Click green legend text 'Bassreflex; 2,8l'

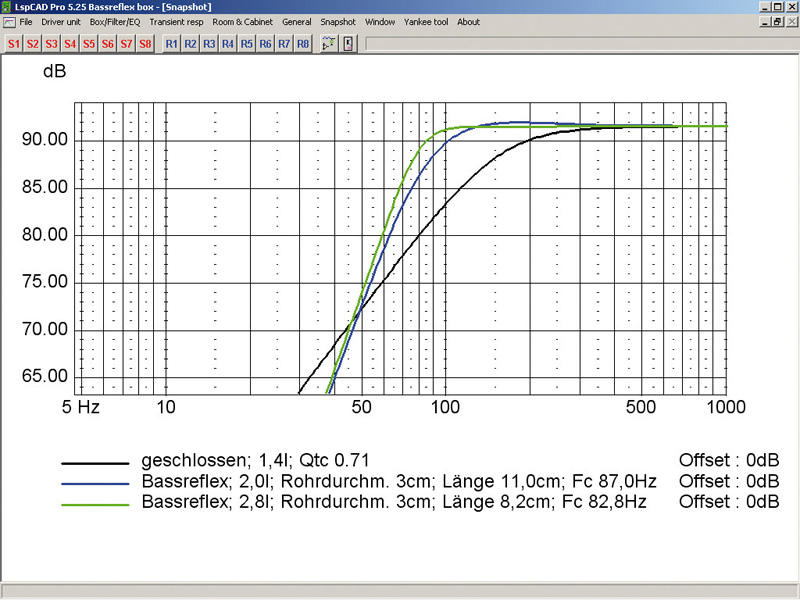tap(208, 502)
